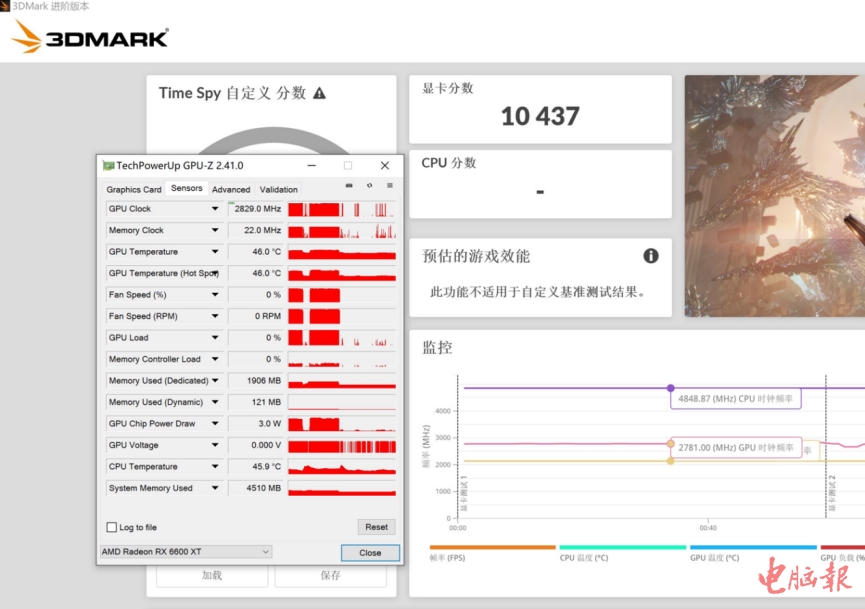
Task: Toggle the GPU 温度 blue legend bar
Action: (752, 548)
